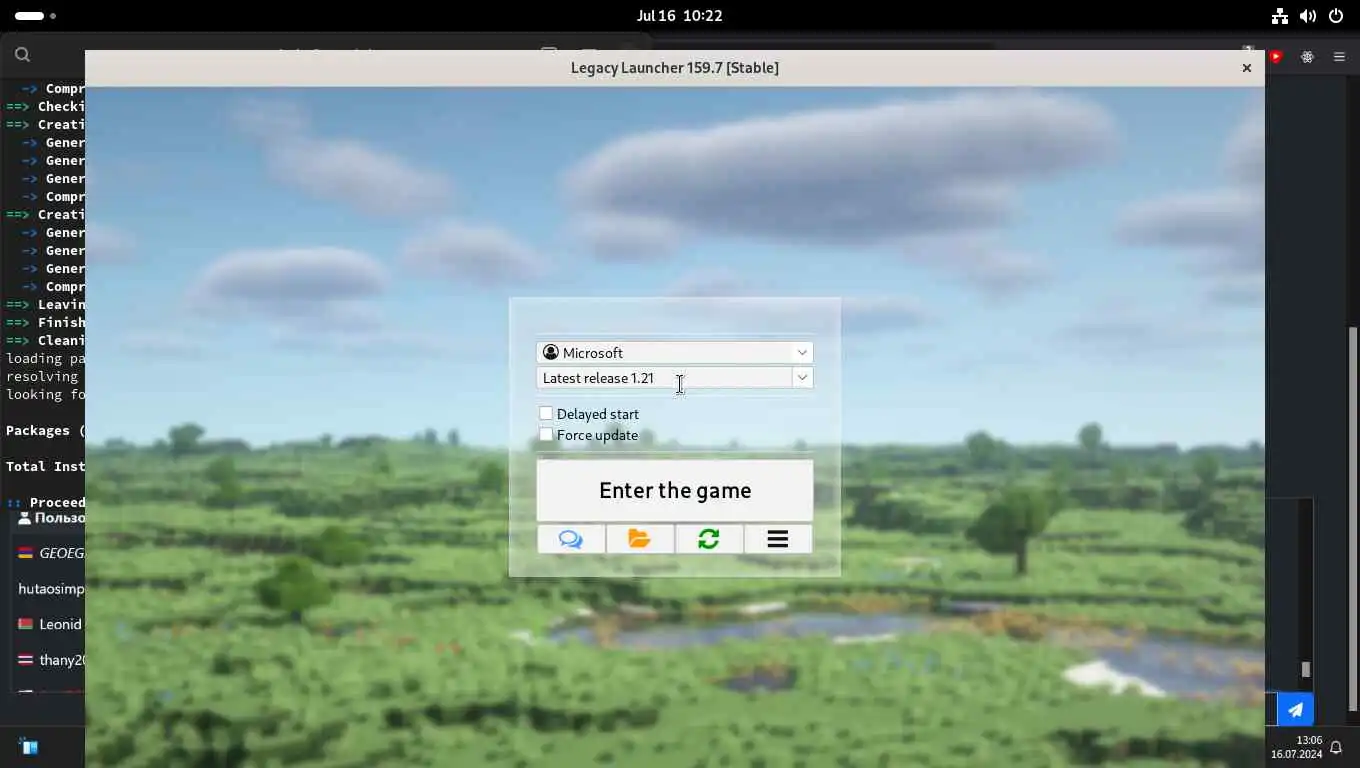Open the power icon in the top bar
The width and height of the screenshot is (1360, 768).
click(x=1336, y=16)
